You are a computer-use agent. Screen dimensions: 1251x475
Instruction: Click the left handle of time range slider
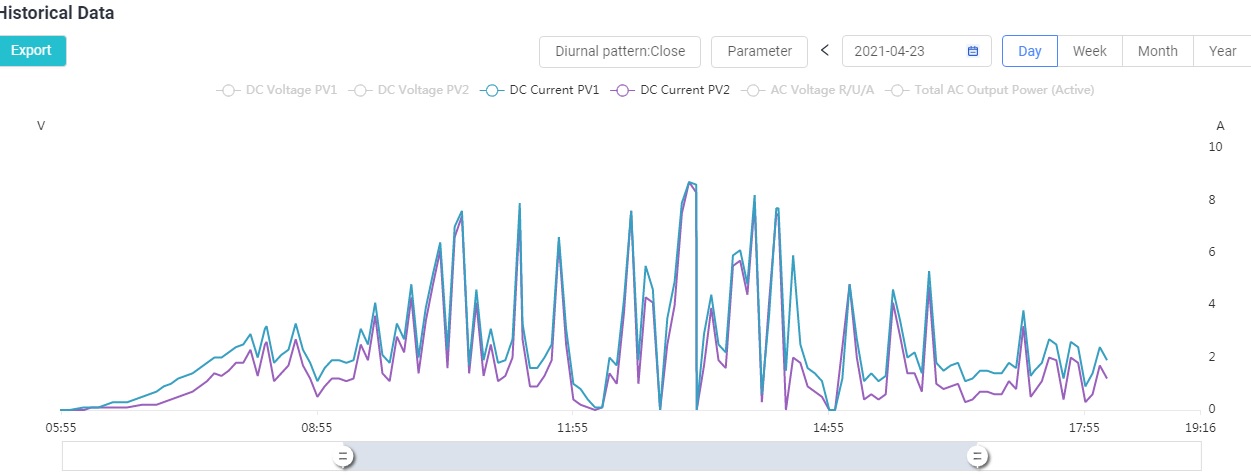click(342, 457)
